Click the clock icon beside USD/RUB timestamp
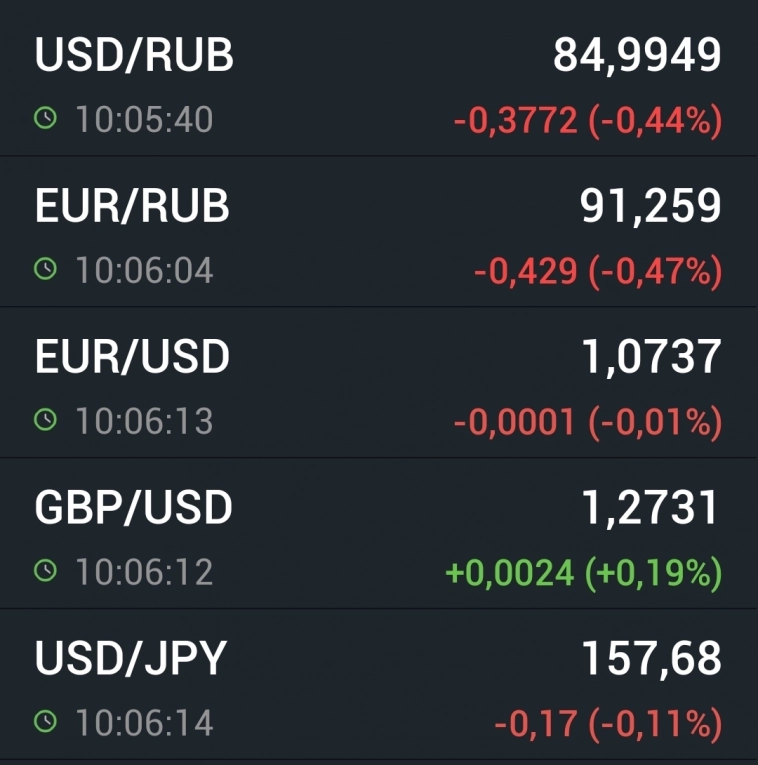 pyautogui.click(x=45, y=120)
